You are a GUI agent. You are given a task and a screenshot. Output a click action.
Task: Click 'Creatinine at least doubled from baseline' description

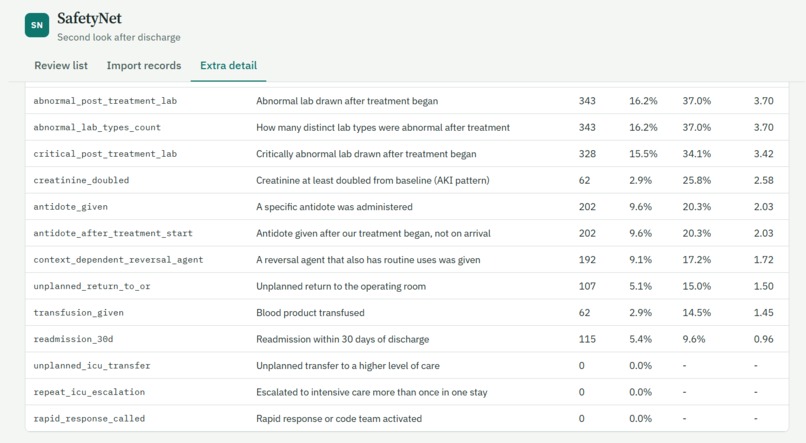[373, 180]
